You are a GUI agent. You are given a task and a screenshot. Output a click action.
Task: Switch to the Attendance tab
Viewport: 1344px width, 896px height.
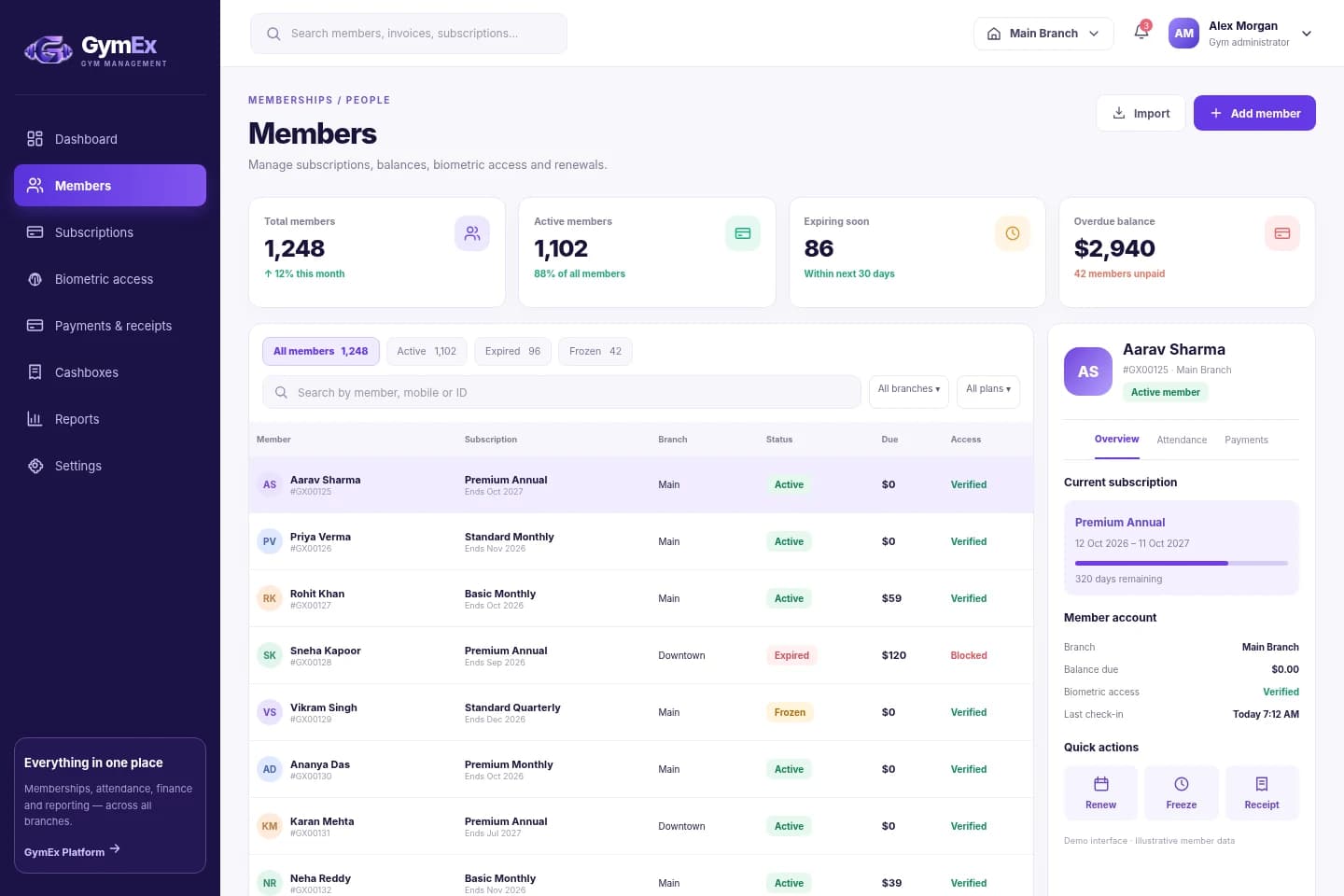pos(1182,440)
